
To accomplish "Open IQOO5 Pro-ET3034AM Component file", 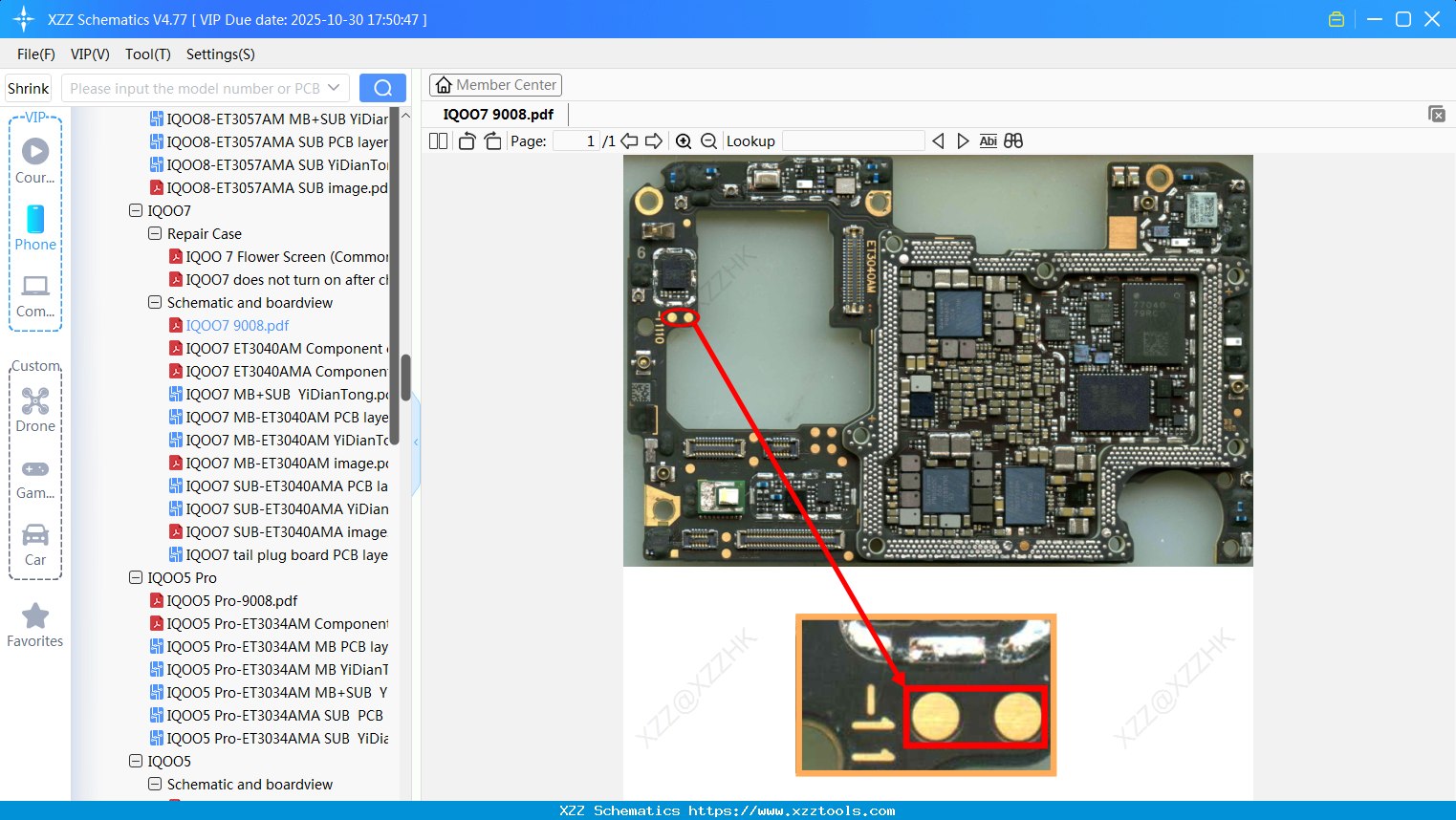I will [269, 623].
